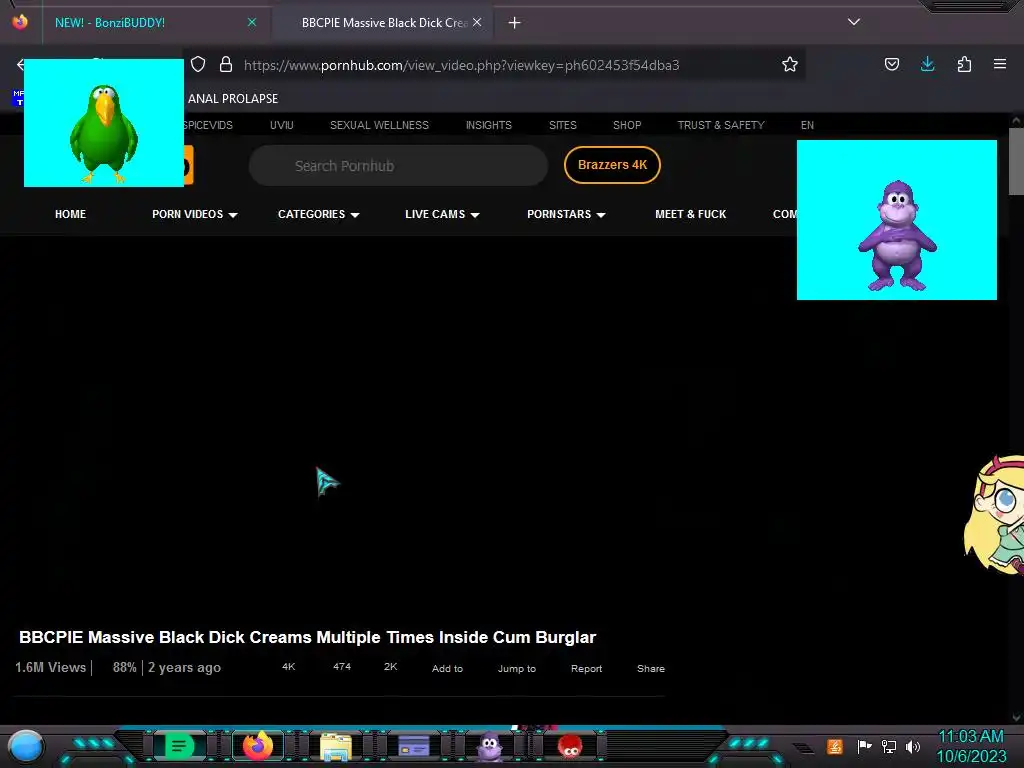
Task: Click the page vertical scrollbar thumb
Action: 1016,161
